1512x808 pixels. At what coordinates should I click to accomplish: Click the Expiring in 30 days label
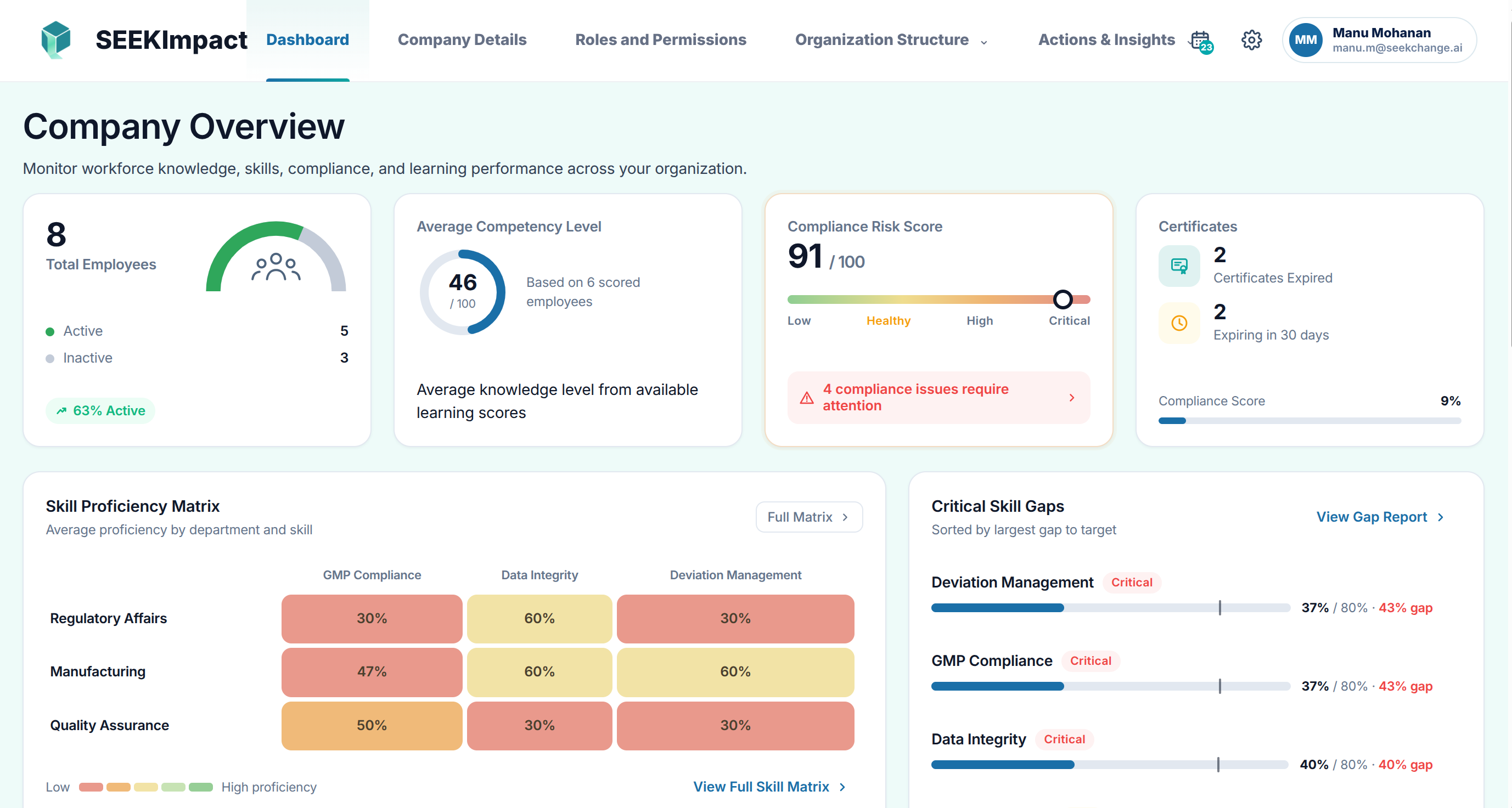[1271, 335]
